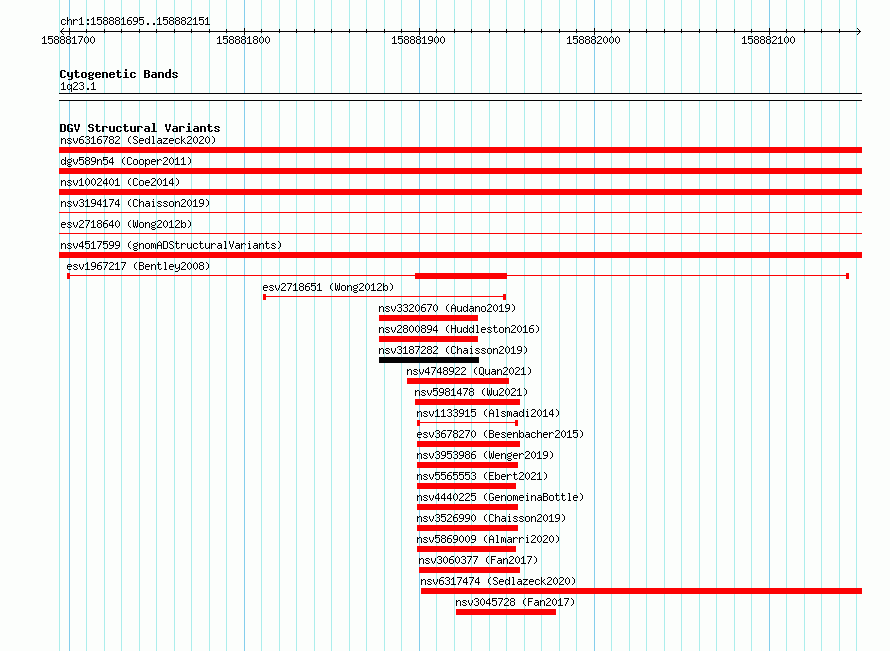890x651 pixels.
Task: Select nsv3187282 (Chaisson2019) label
Action: click(x=453, y=350)
